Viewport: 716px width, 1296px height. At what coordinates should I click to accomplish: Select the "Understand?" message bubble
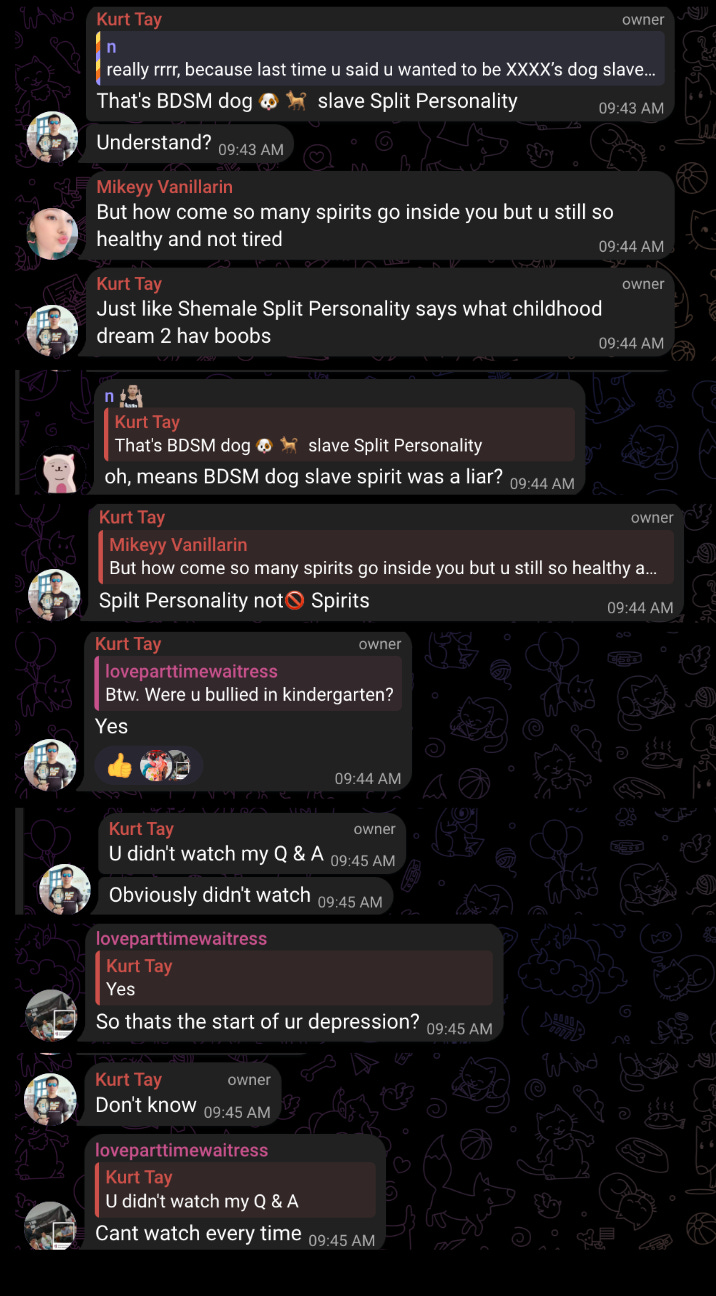pos(190,144)
